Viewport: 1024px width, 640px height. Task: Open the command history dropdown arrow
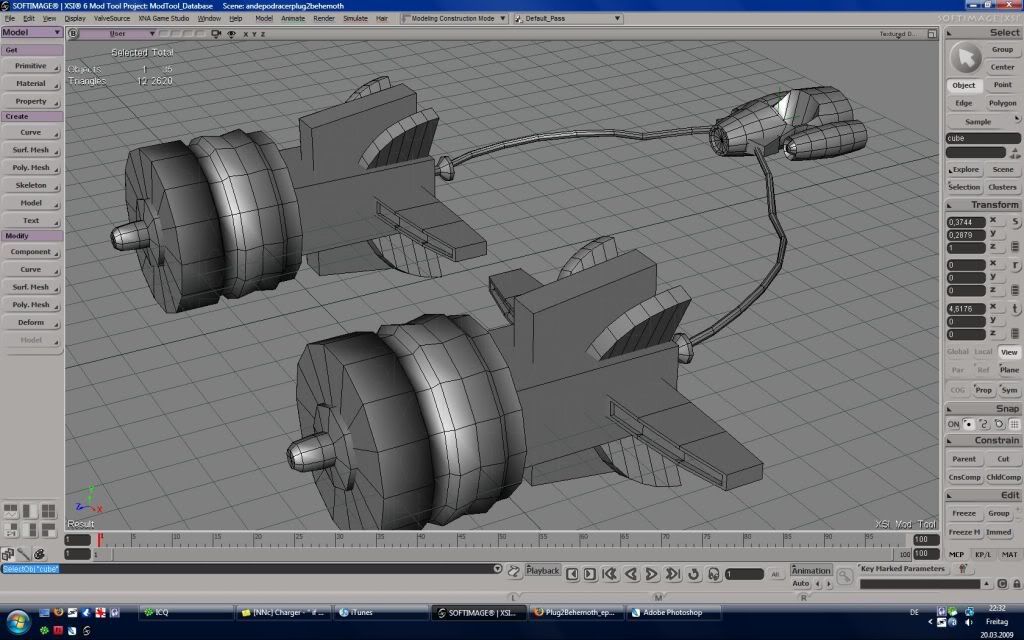[497, 569]
